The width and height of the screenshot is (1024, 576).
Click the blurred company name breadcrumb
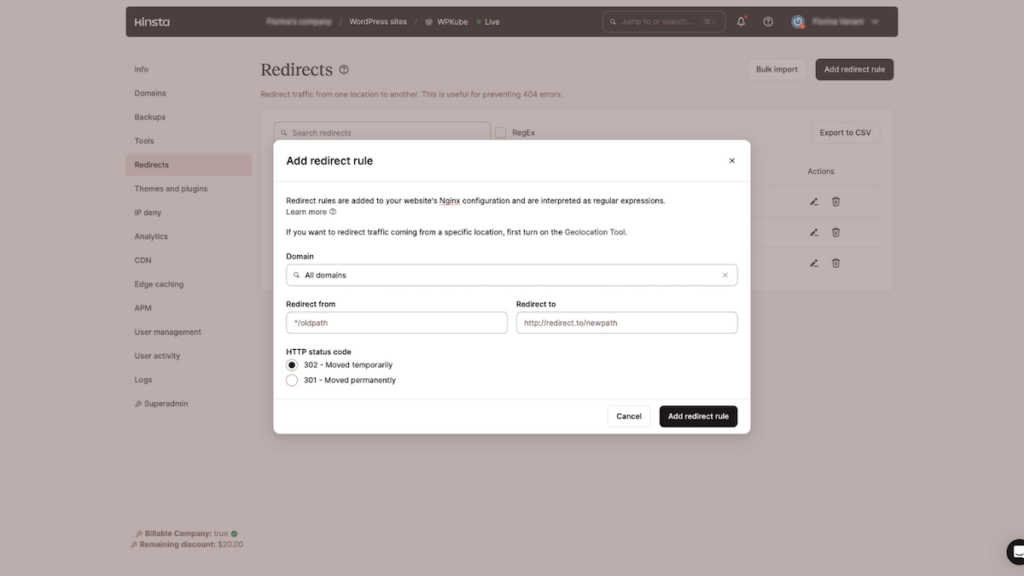tap(299, 22)
